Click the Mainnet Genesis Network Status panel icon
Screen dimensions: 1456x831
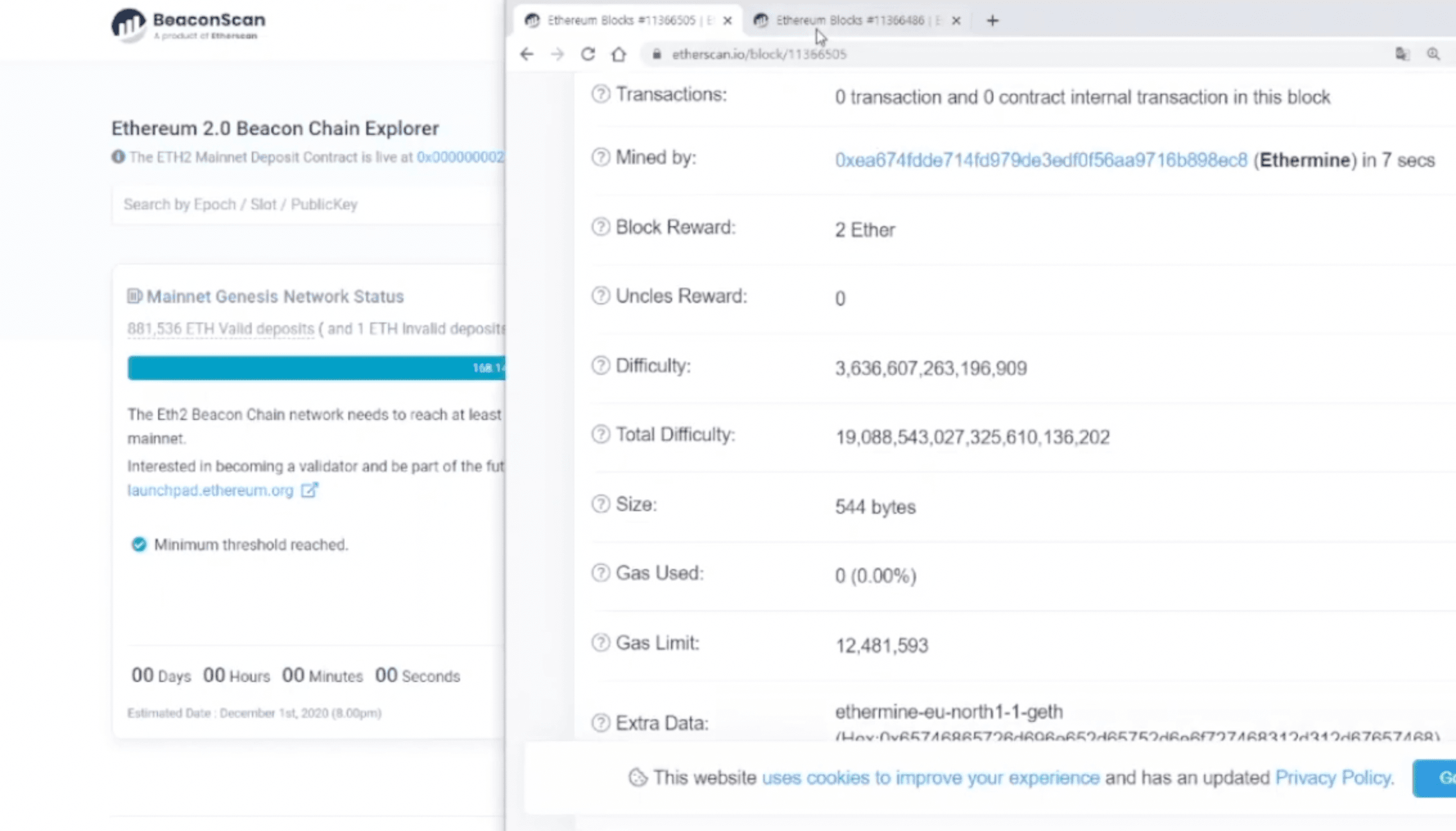coord(134,296)
